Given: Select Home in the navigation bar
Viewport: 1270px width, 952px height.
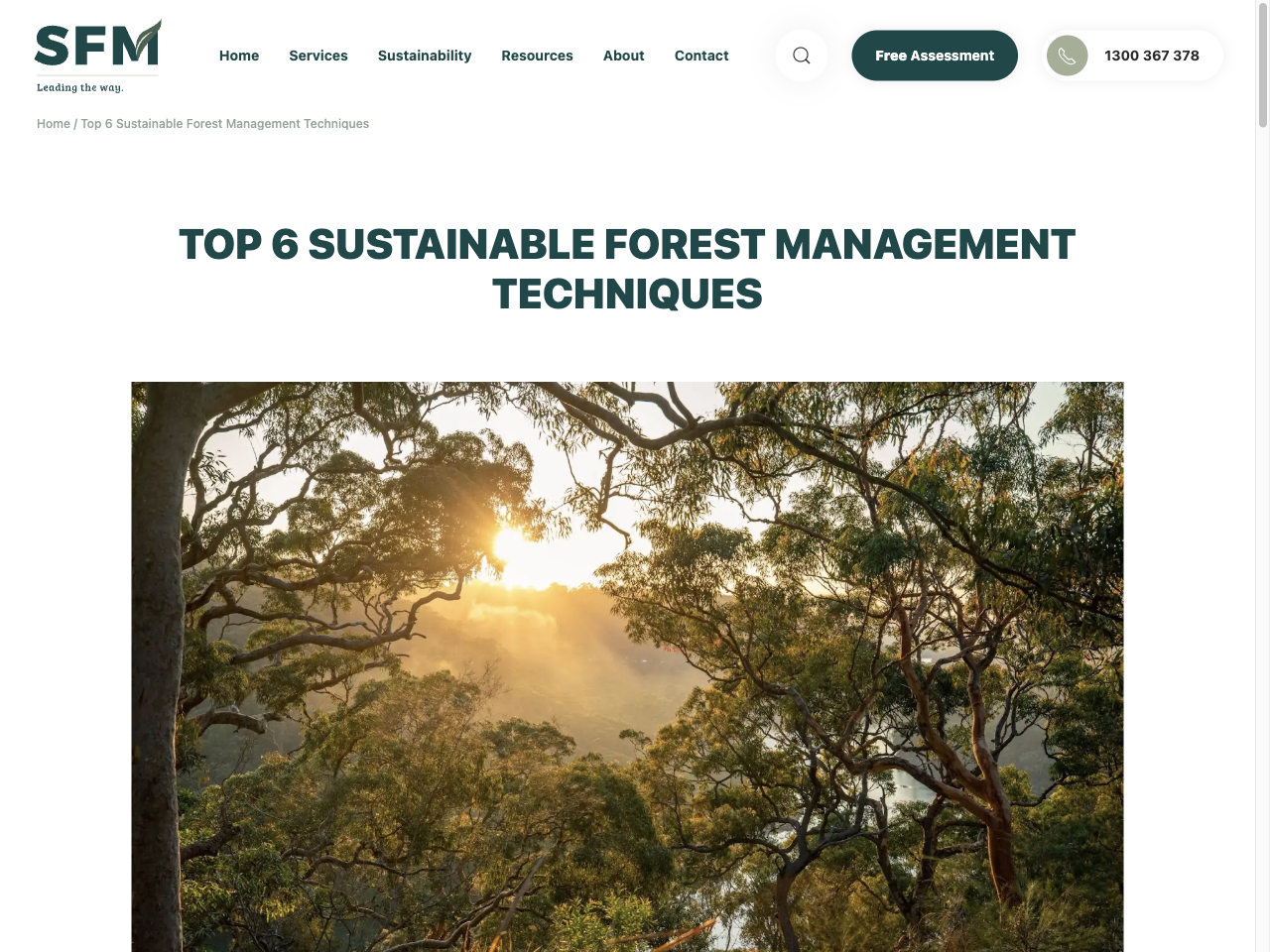Looking at the screenshot, I should [x=238, y=56].
